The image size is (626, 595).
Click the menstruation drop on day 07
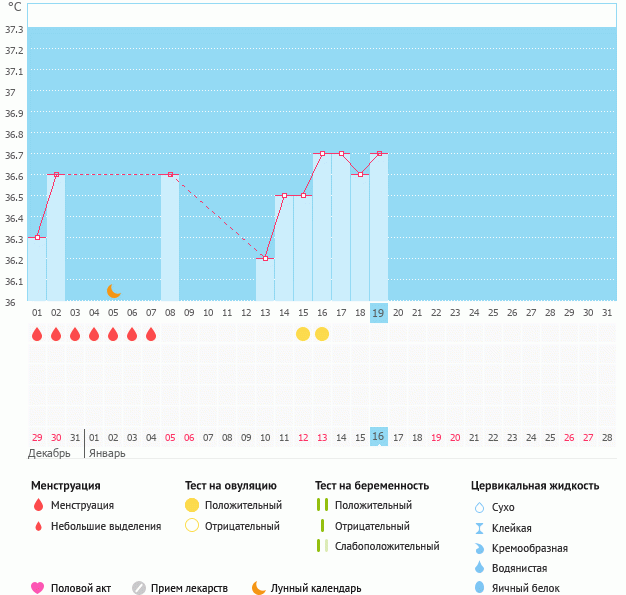(151, 334)
